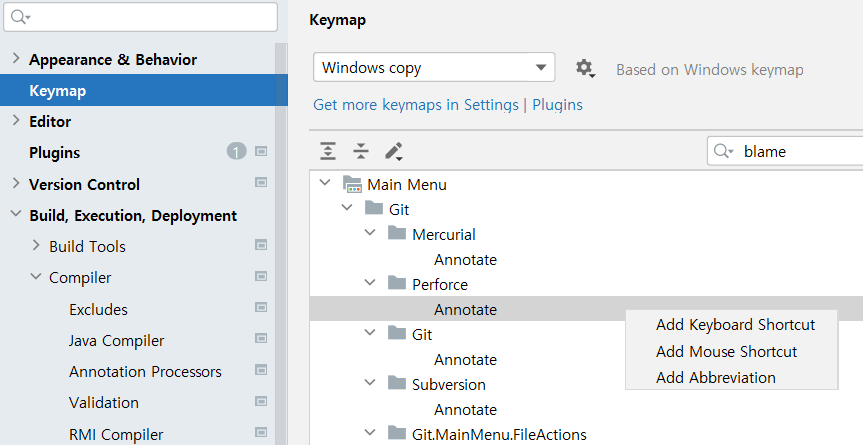Screen dimensions: 863x445
Task: Expand the Appearance & Behavior section
Action: point(16,59)
